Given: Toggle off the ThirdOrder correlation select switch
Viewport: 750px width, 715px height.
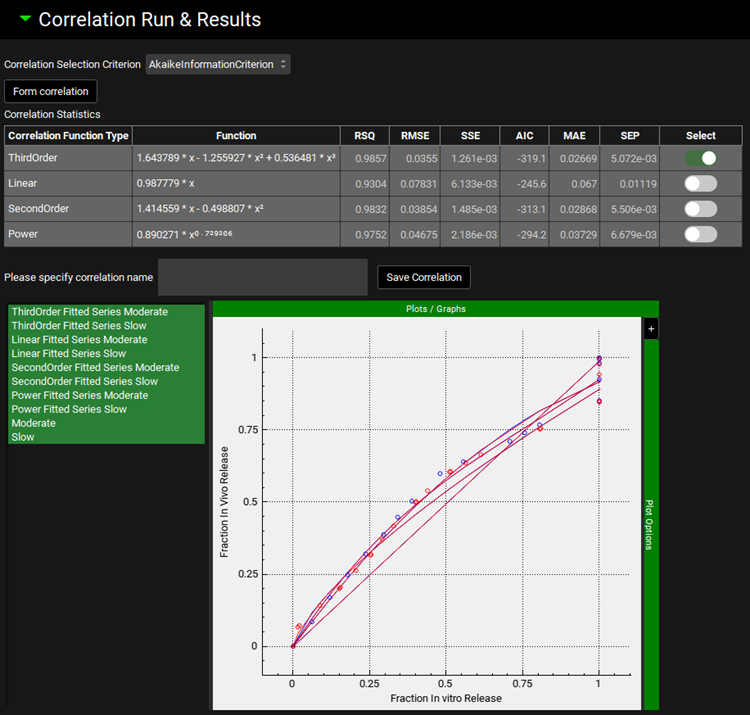Looking at the screenshot, I should pos(700,158).
